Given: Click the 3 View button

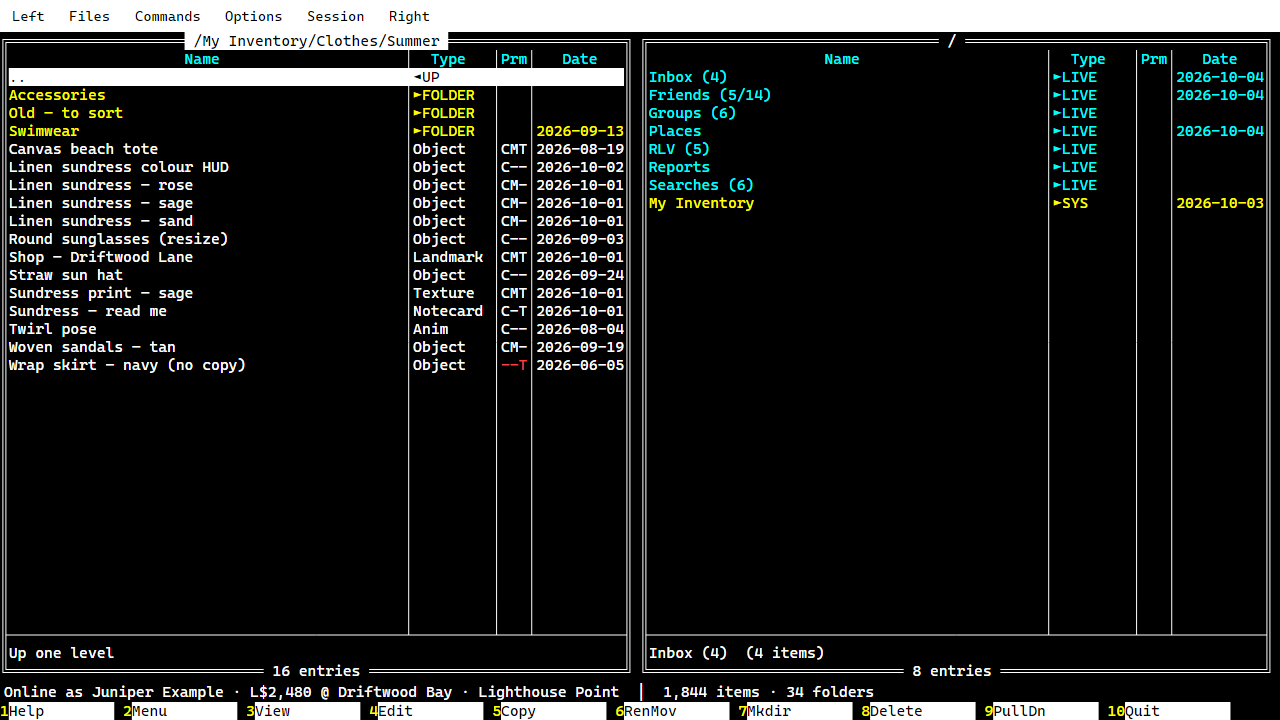Looking at the screenshot, I should point(303,711).
